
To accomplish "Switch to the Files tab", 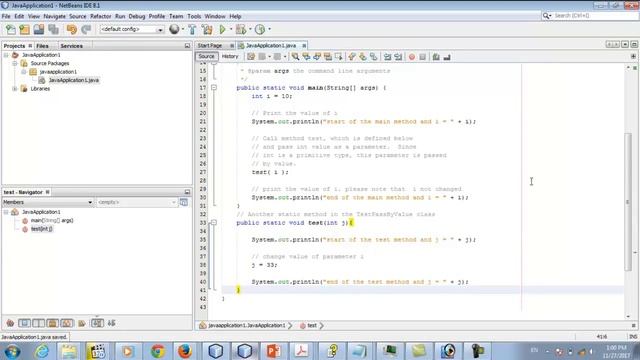I will click(42, 46).
